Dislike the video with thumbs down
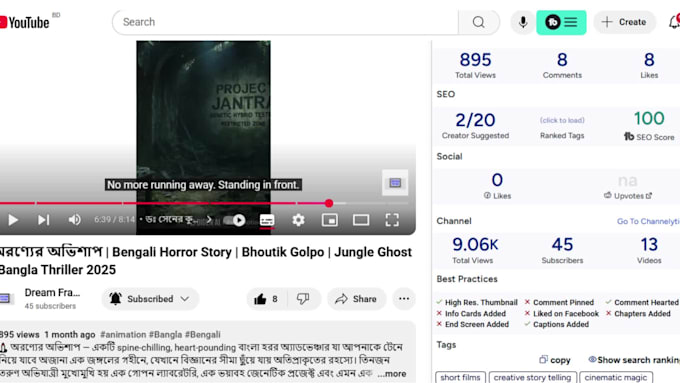The image size is (680, 383). click(303, 299)
